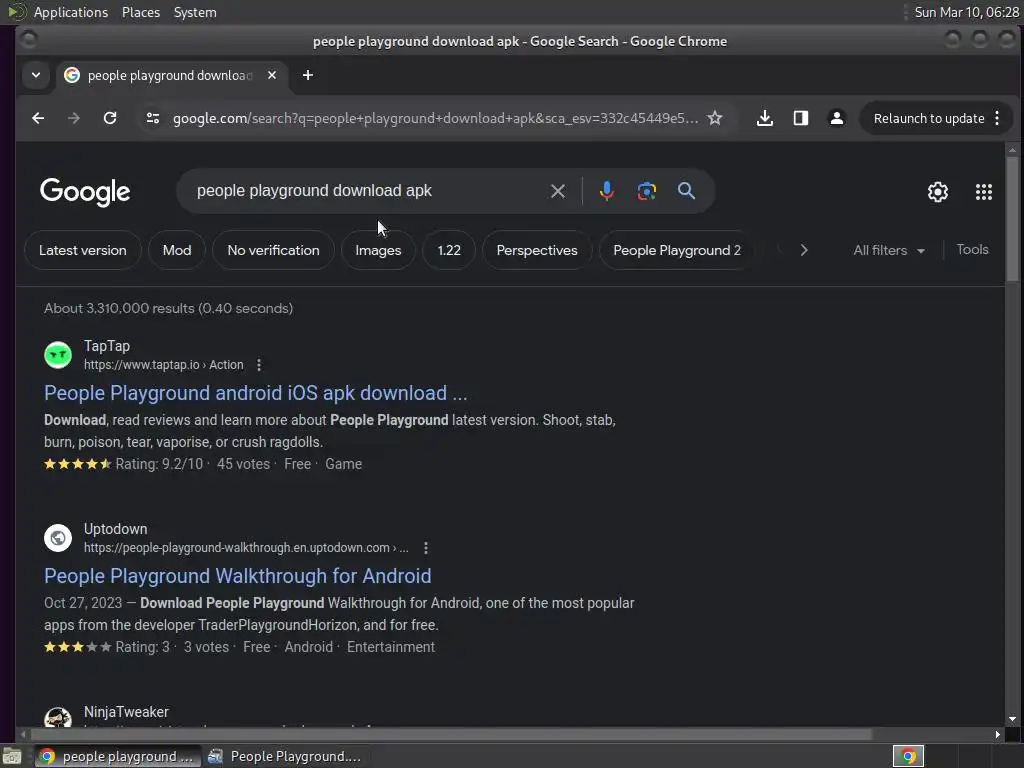
Task: Go to Google homepage via logo
Action: pos(85,192)
